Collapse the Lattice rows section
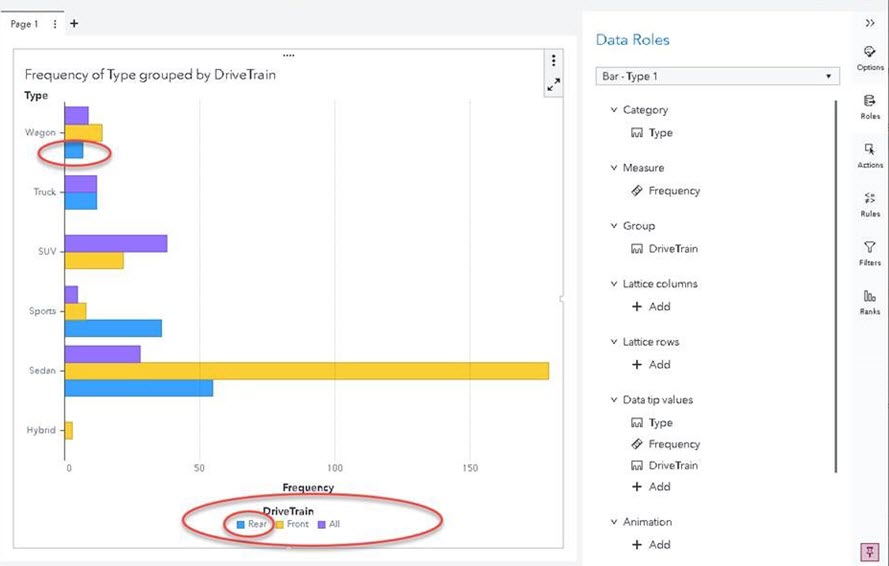 click(613, 341)
